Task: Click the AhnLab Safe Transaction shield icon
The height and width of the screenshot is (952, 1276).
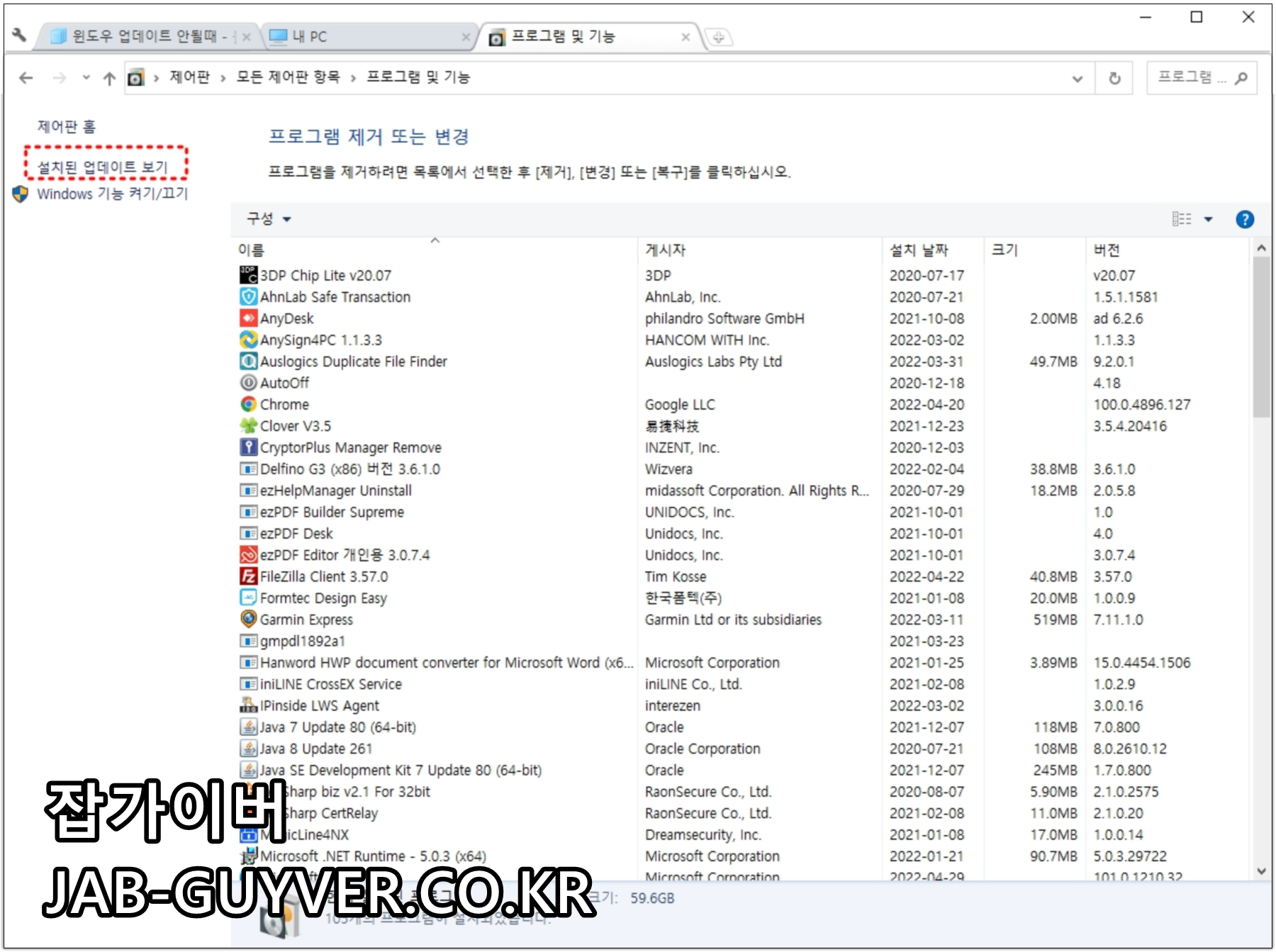Action: tap(248, 296)
